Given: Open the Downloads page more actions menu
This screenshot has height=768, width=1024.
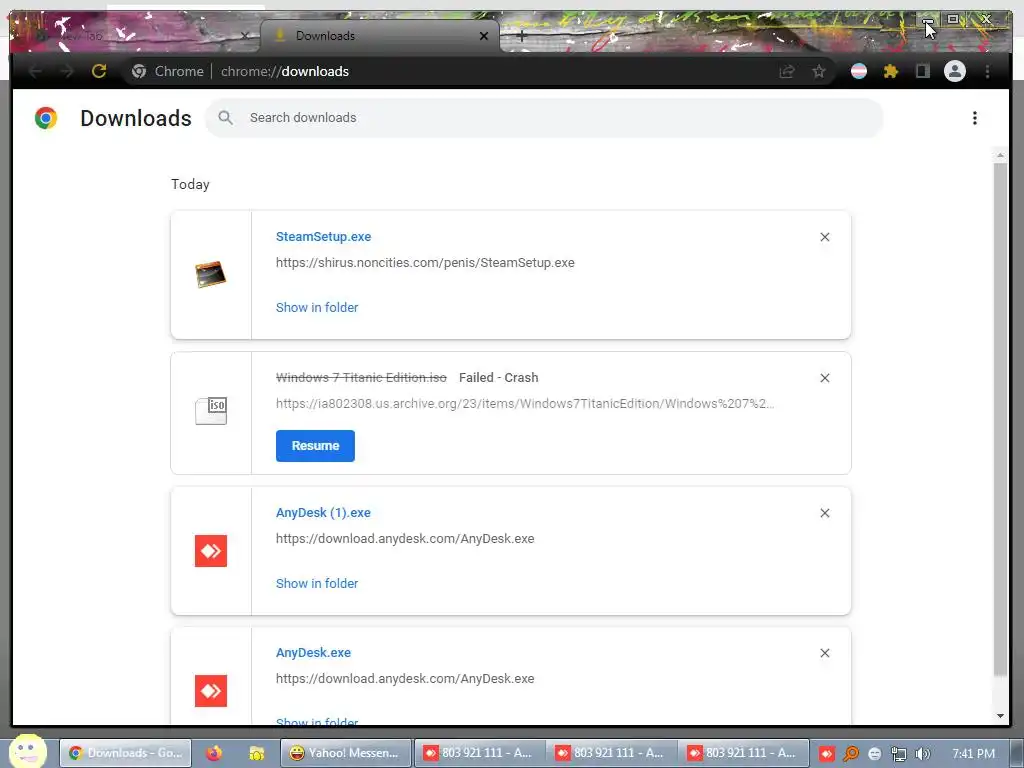Looking at the screenshot, I should (974, 118).
